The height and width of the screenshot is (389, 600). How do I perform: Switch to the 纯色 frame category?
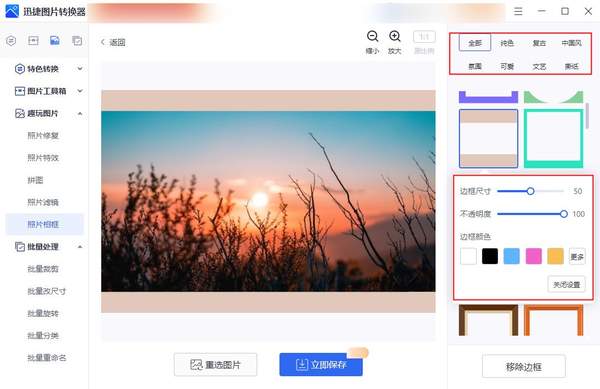[507, 43]
